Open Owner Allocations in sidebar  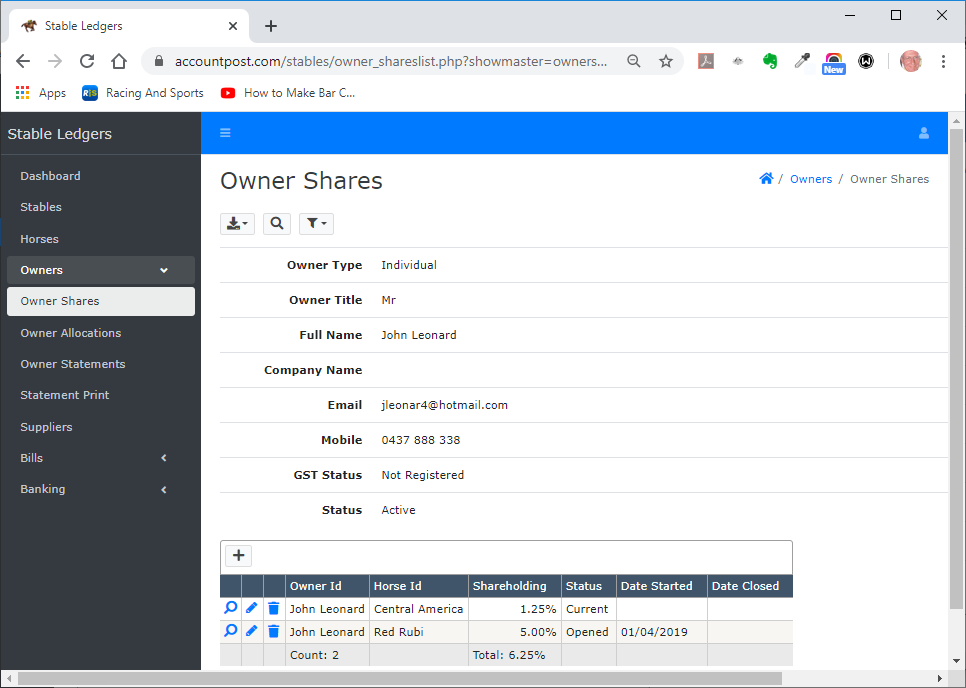click(x=101, y=333)
